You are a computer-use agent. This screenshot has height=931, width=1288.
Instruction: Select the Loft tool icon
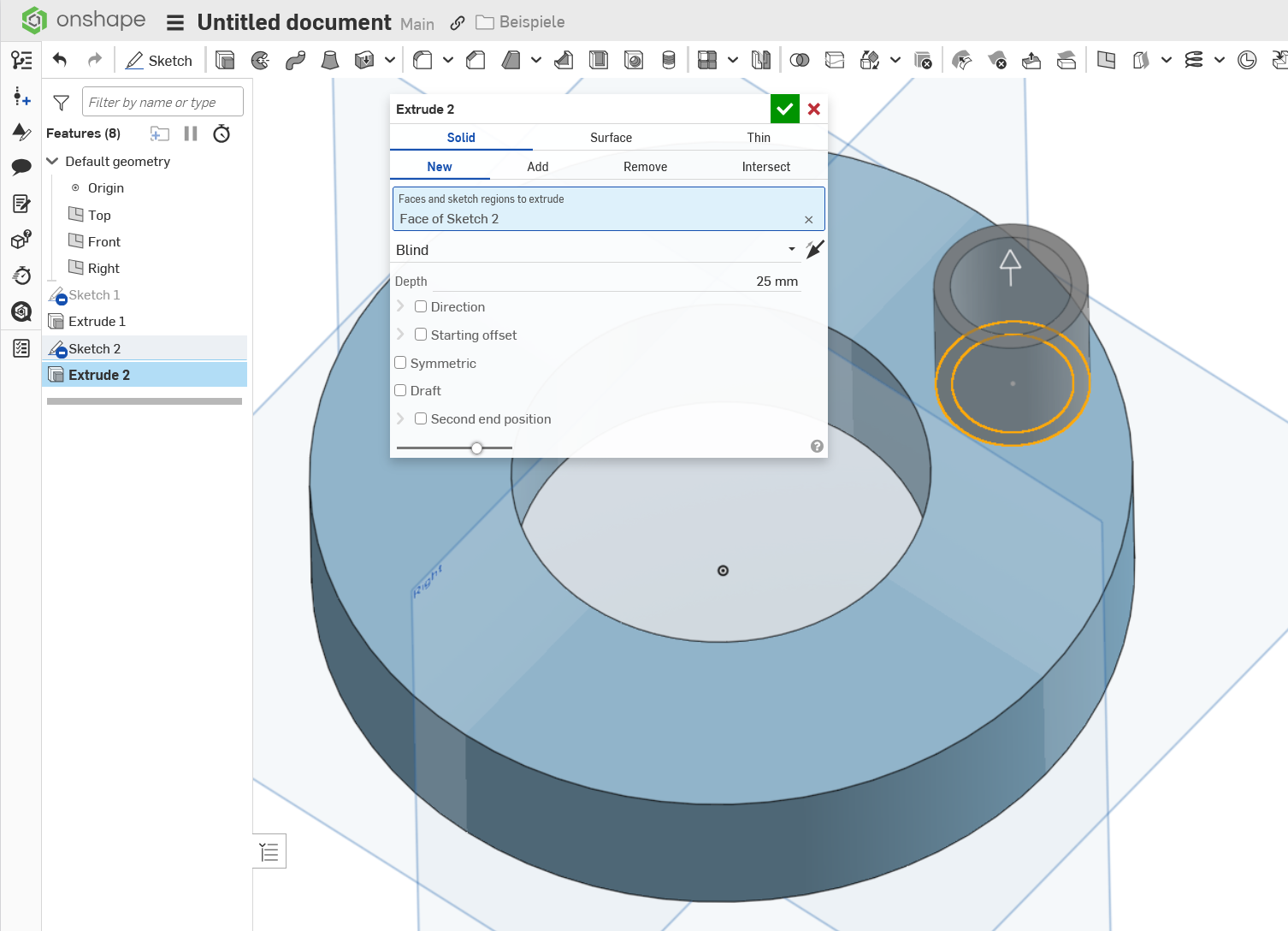click(x=330, y=60)
